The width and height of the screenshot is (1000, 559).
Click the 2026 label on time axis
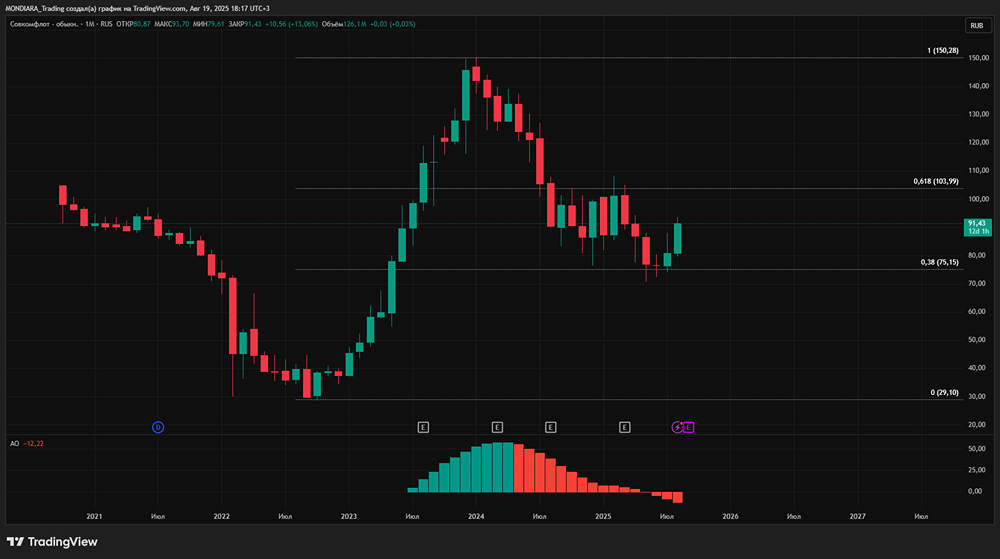coord(731,516)
